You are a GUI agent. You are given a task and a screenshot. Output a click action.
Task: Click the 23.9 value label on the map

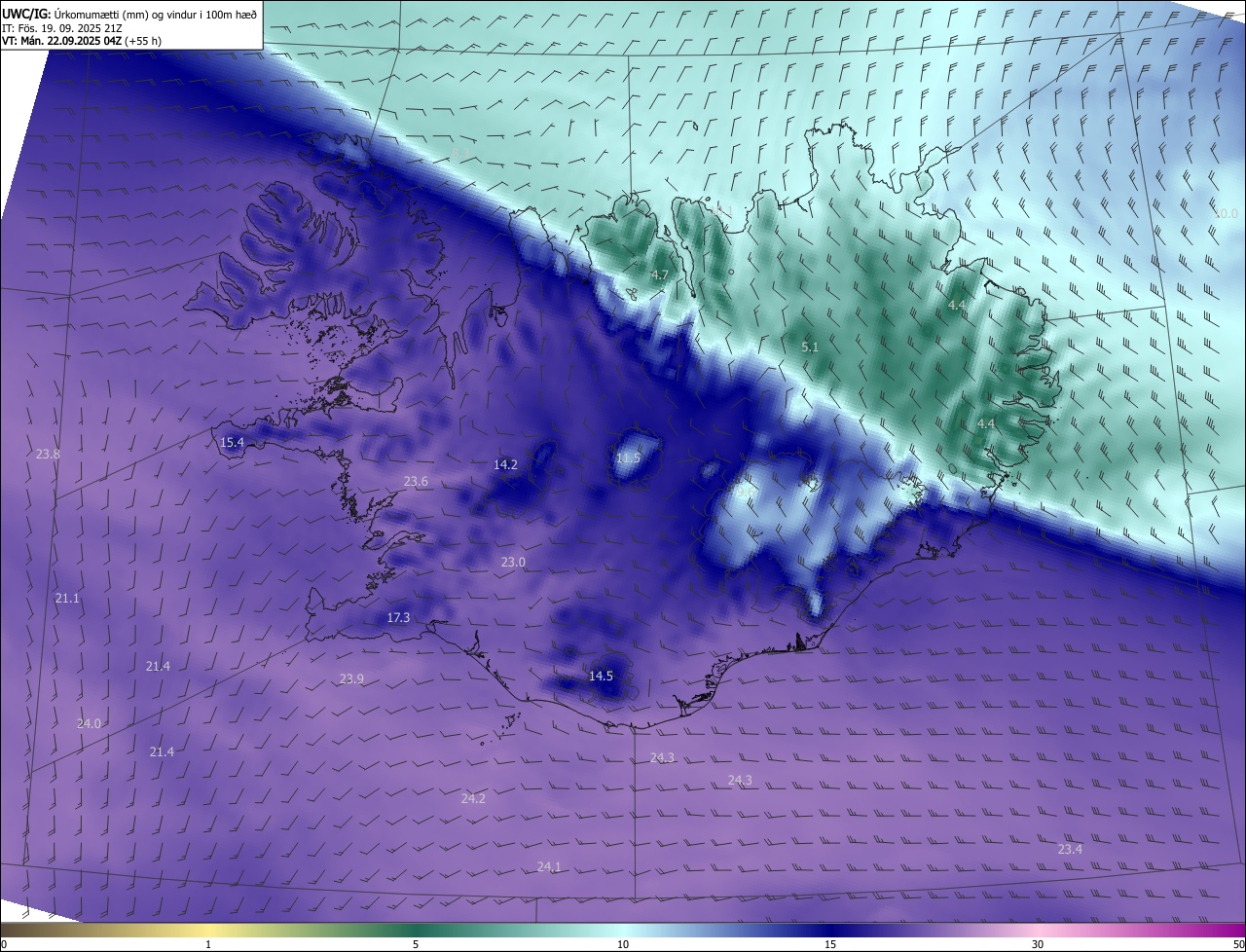click(x=351, y=678)
